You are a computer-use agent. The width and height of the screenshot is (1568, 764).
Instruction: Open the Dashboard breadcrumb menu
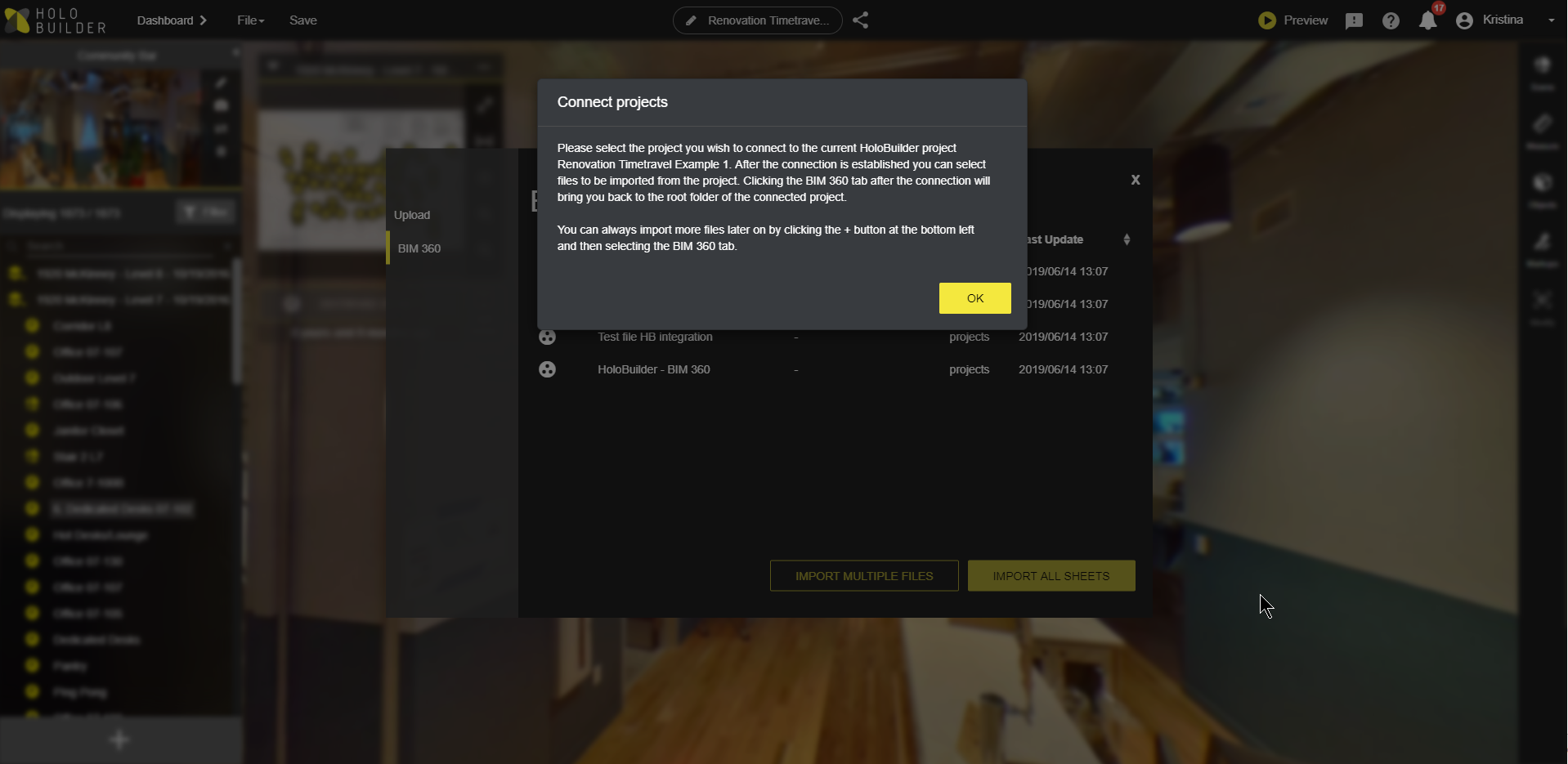coord(172,20)
